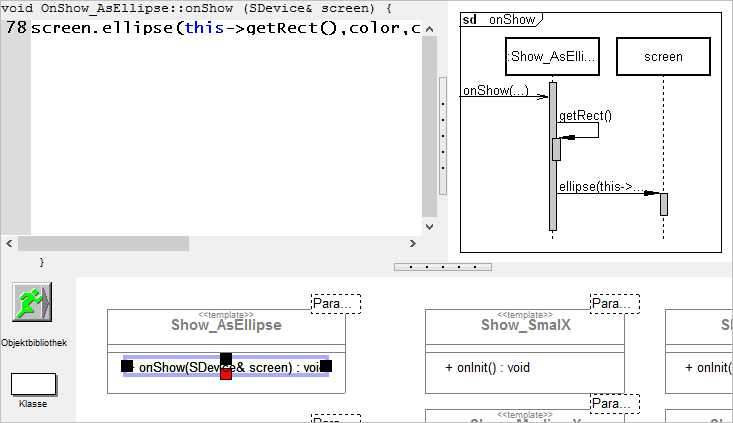Click the horizontal scrollbar's right arrow
The height and width of the screenshot is (423, 733).
[x=411, y=243]
